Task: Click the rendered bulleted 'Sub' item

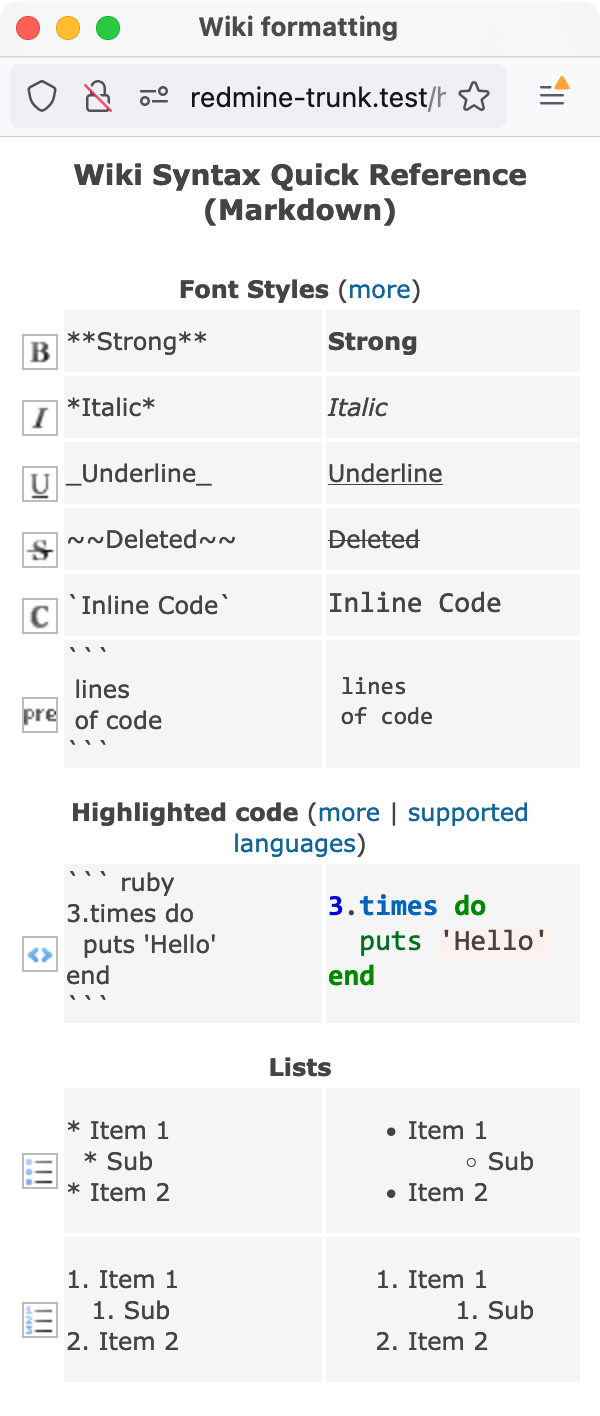Action: pos(510,1162)
